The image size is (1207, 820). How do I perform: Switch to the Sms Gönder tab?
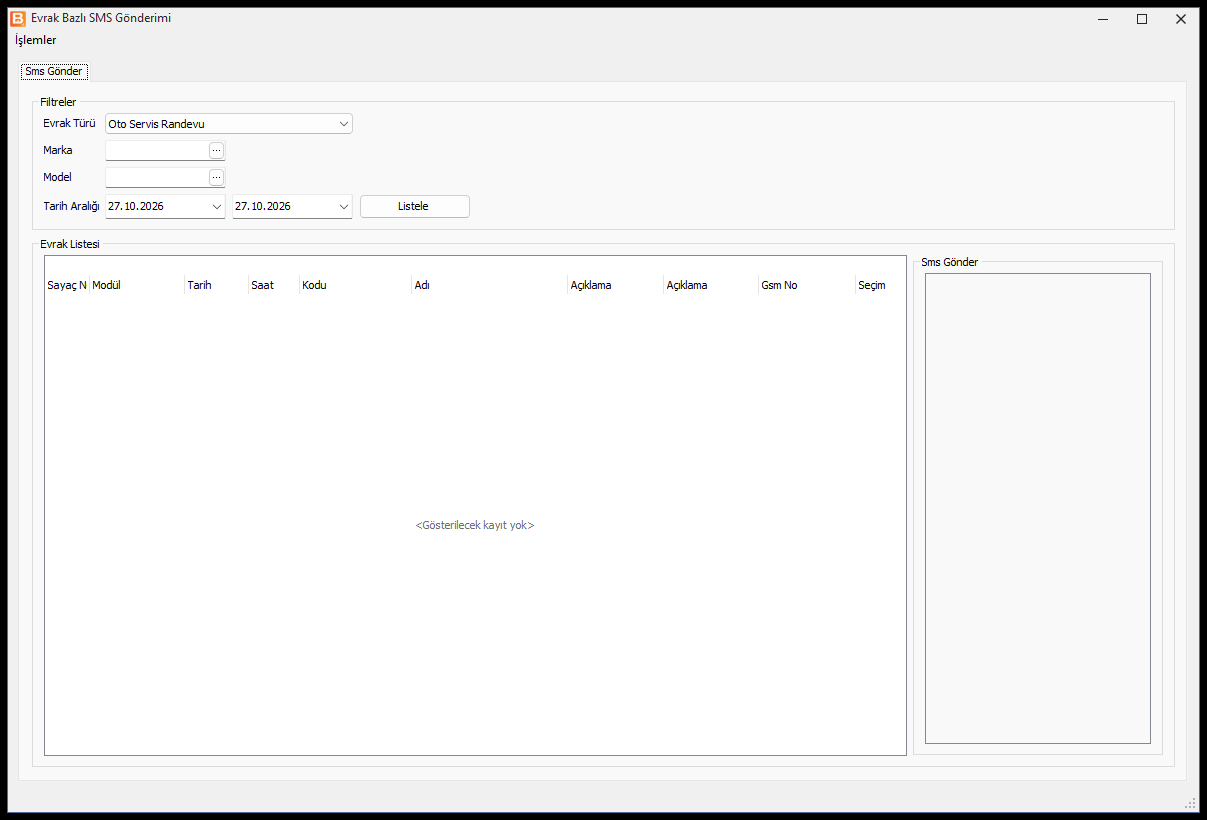tap(54, 72)
